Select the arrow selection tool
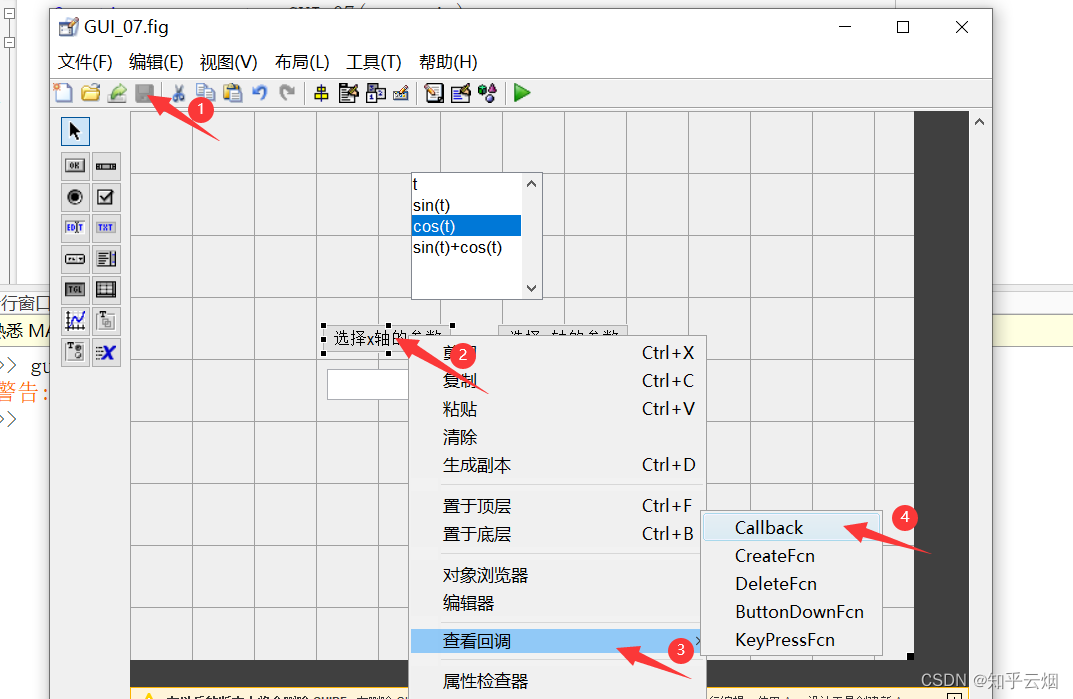1073x699 pixels. click(75, 131)
